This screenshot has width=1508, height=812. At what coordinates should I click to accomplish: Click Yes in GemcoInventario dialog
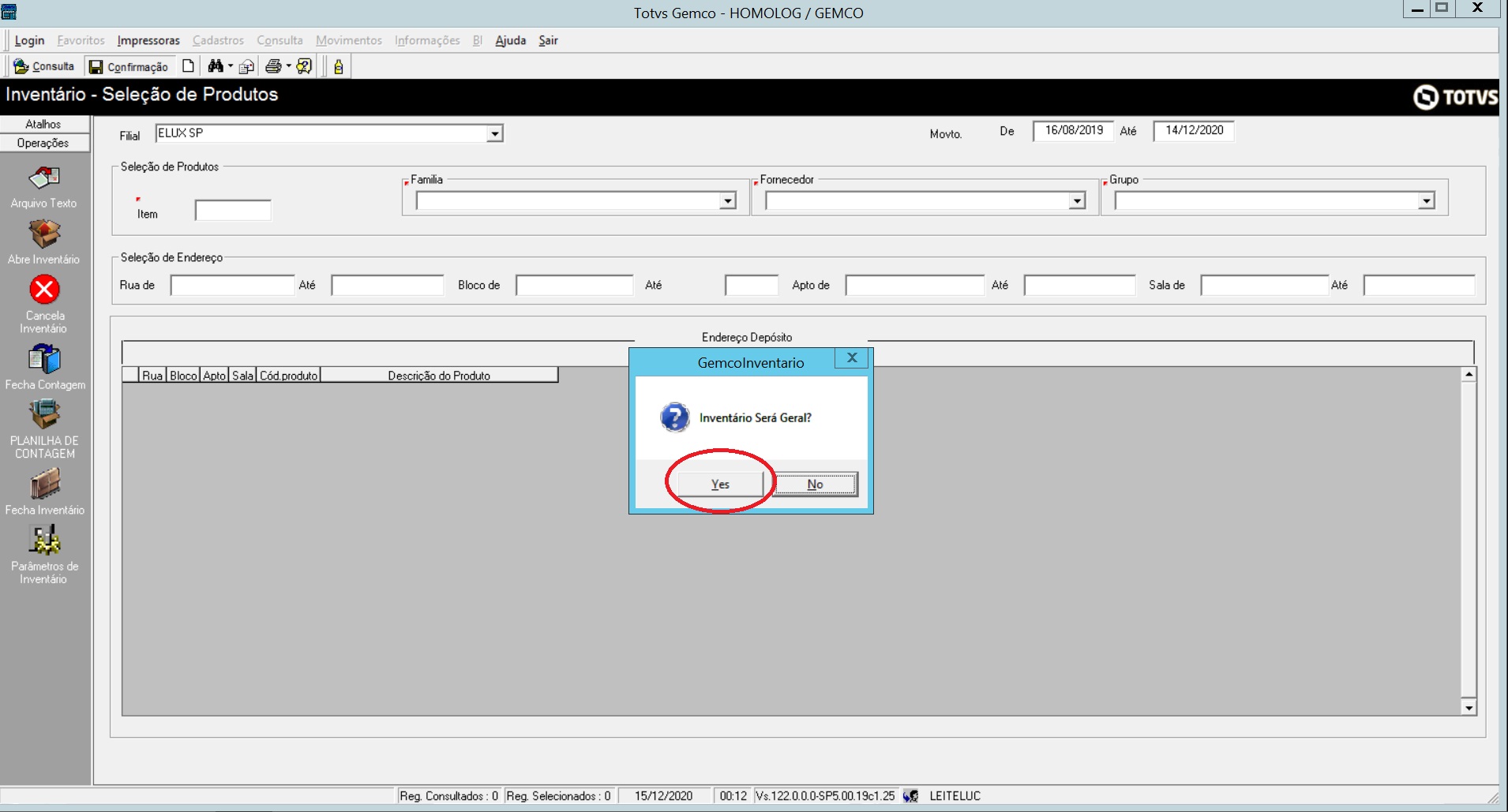[720, 485]
